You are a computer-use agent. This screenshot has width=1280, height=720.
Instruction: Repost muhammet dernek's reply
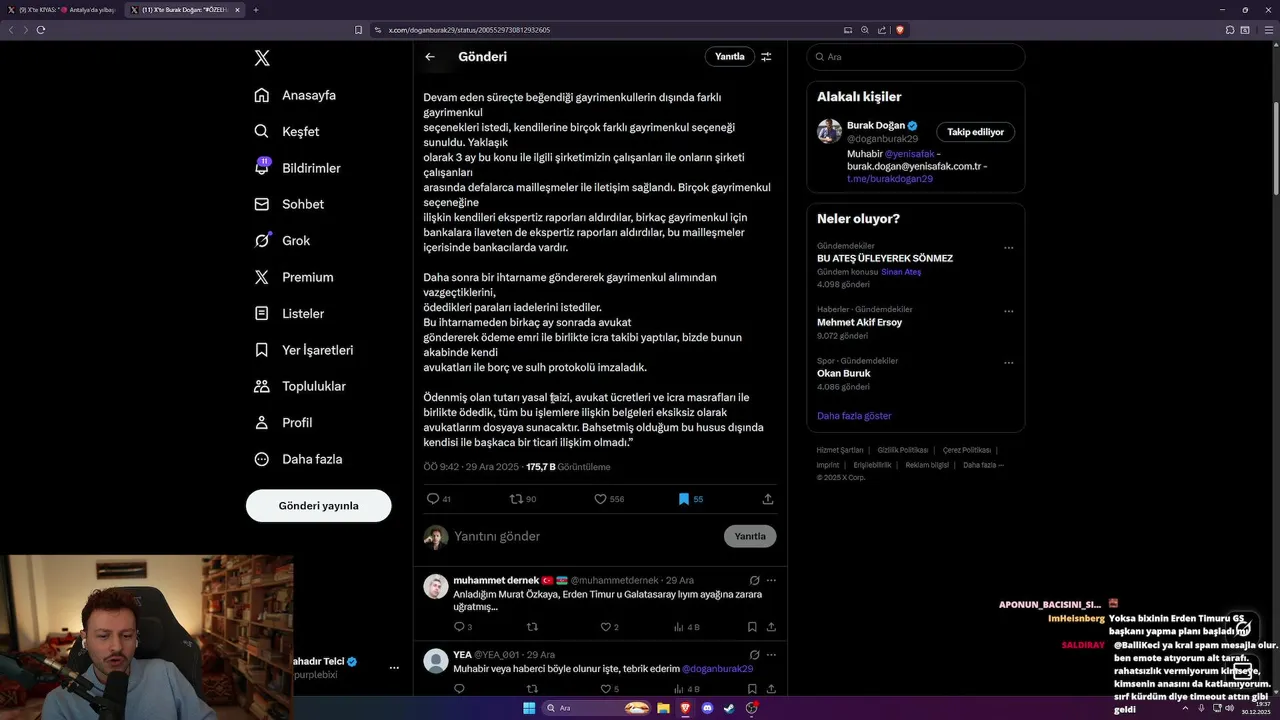(532, 627)
